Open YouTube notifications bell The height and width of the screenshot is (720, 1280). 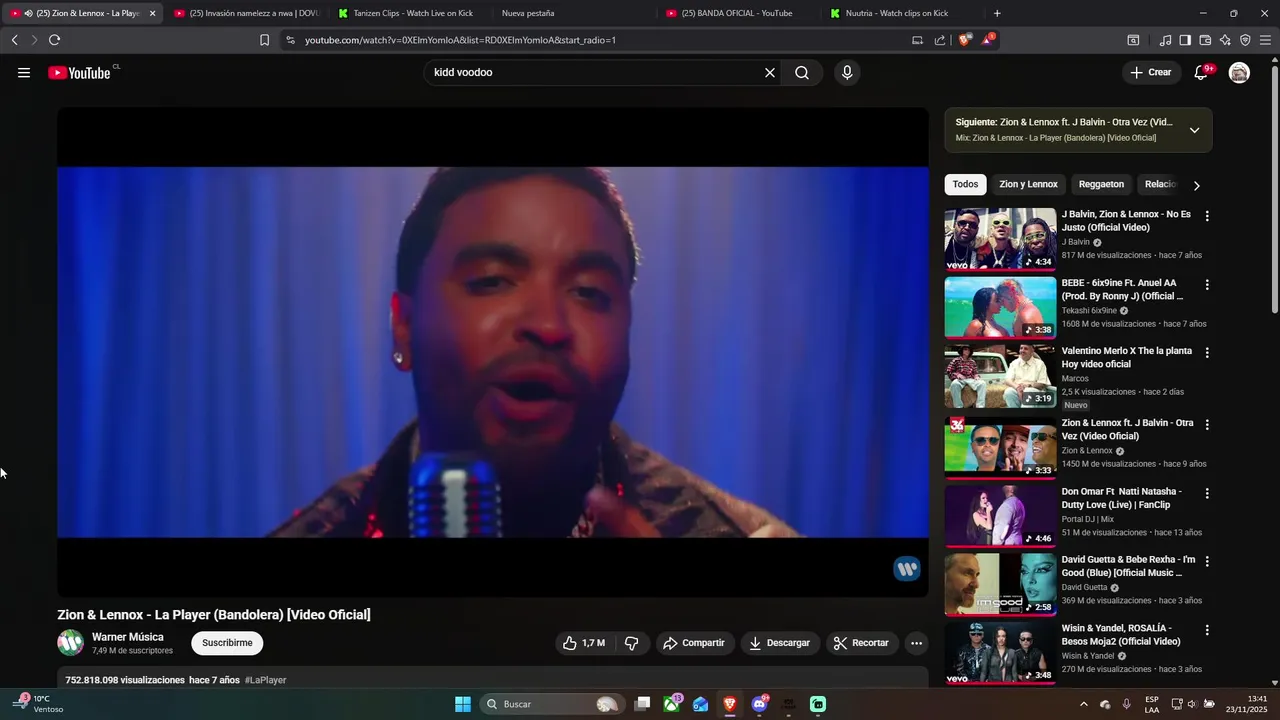point(1202,72)
